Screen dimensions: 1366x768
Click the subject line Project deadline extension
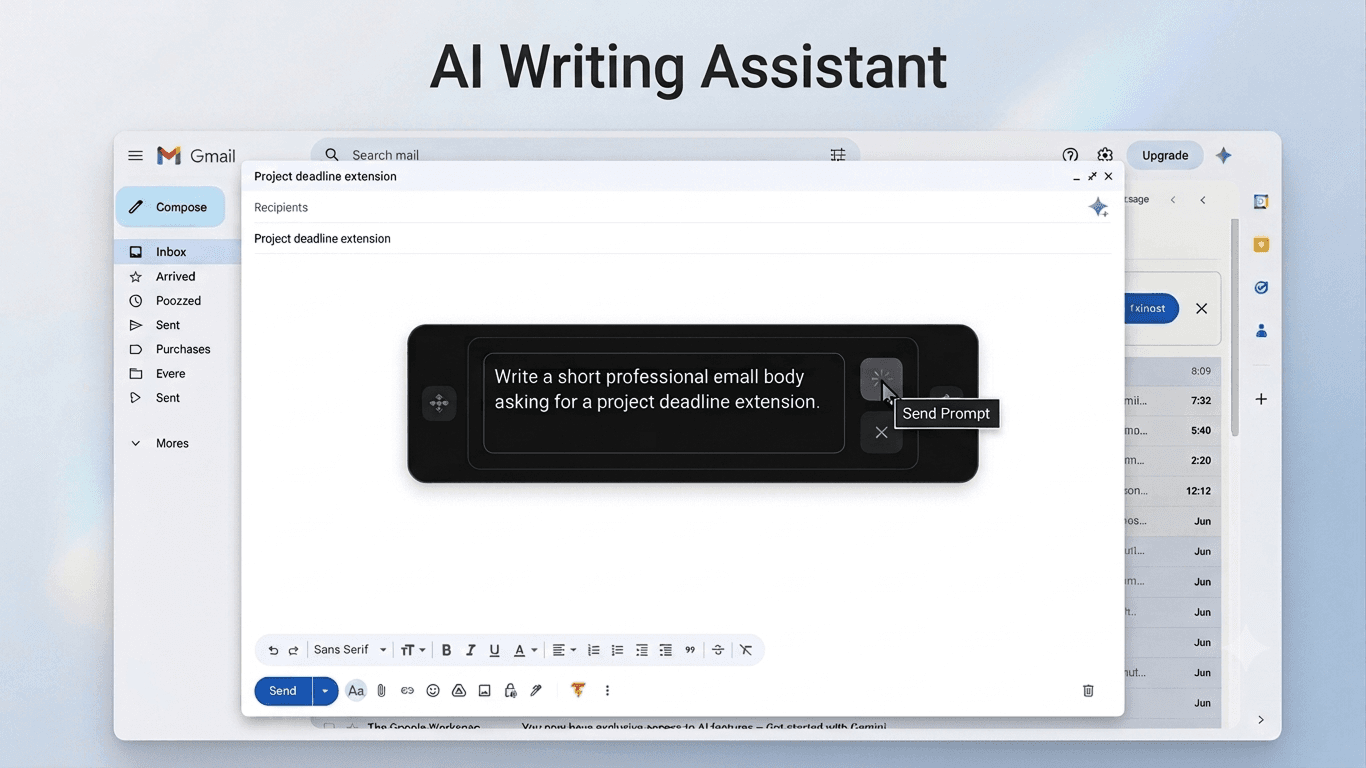682,238
